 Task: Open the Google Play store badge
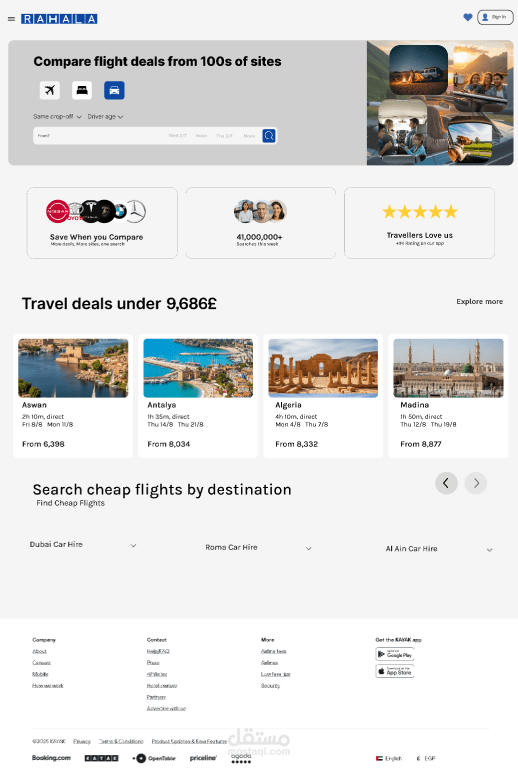click(395, 654)
